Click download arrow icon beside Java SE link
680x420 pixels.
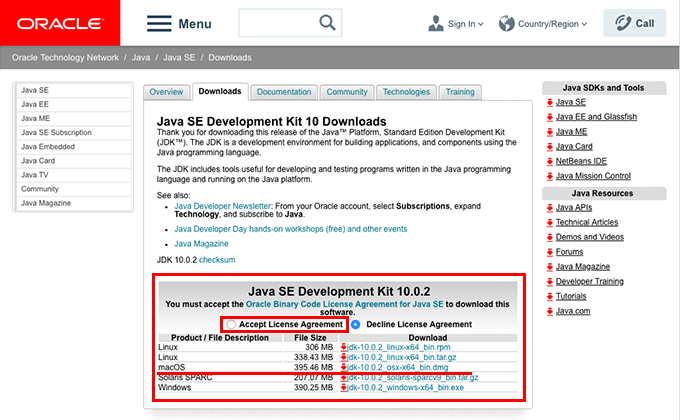(x=550, y=102)
